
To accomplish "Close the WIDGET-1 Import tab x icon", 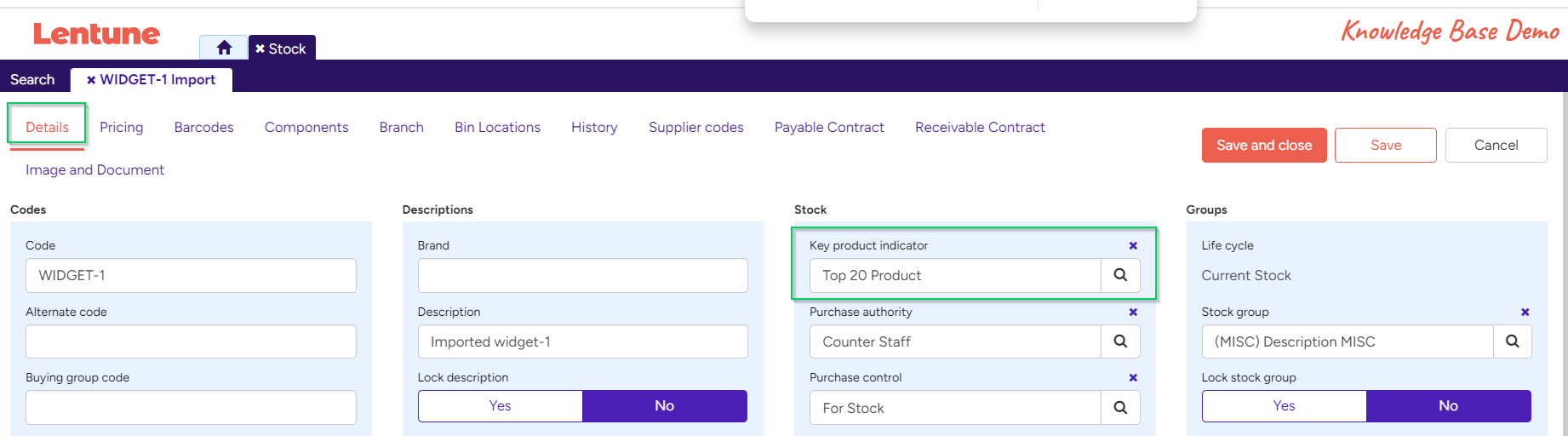I will (x=91, y=80).
